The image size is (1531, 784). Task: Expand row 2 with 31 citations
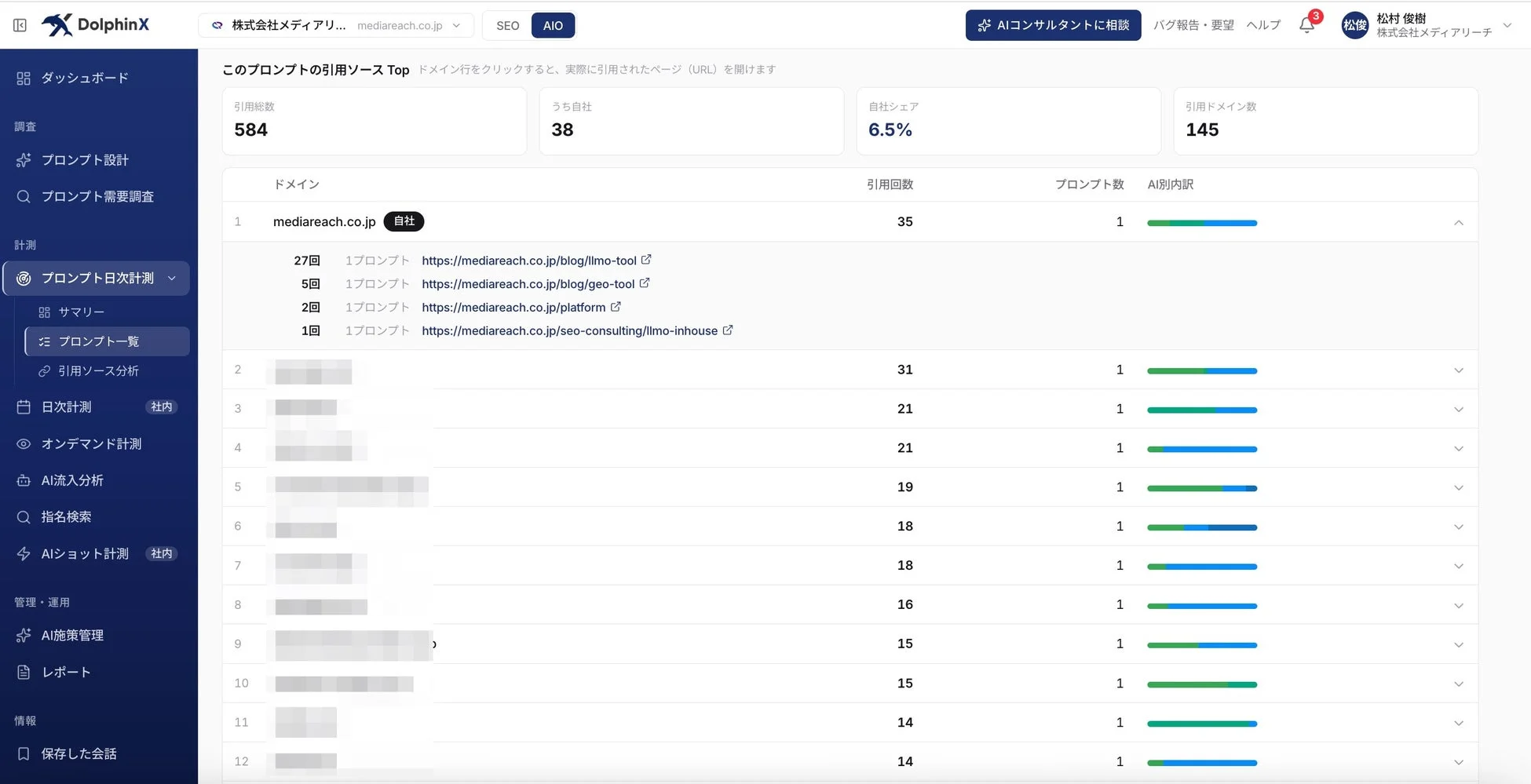click(x=1459, y=370)
